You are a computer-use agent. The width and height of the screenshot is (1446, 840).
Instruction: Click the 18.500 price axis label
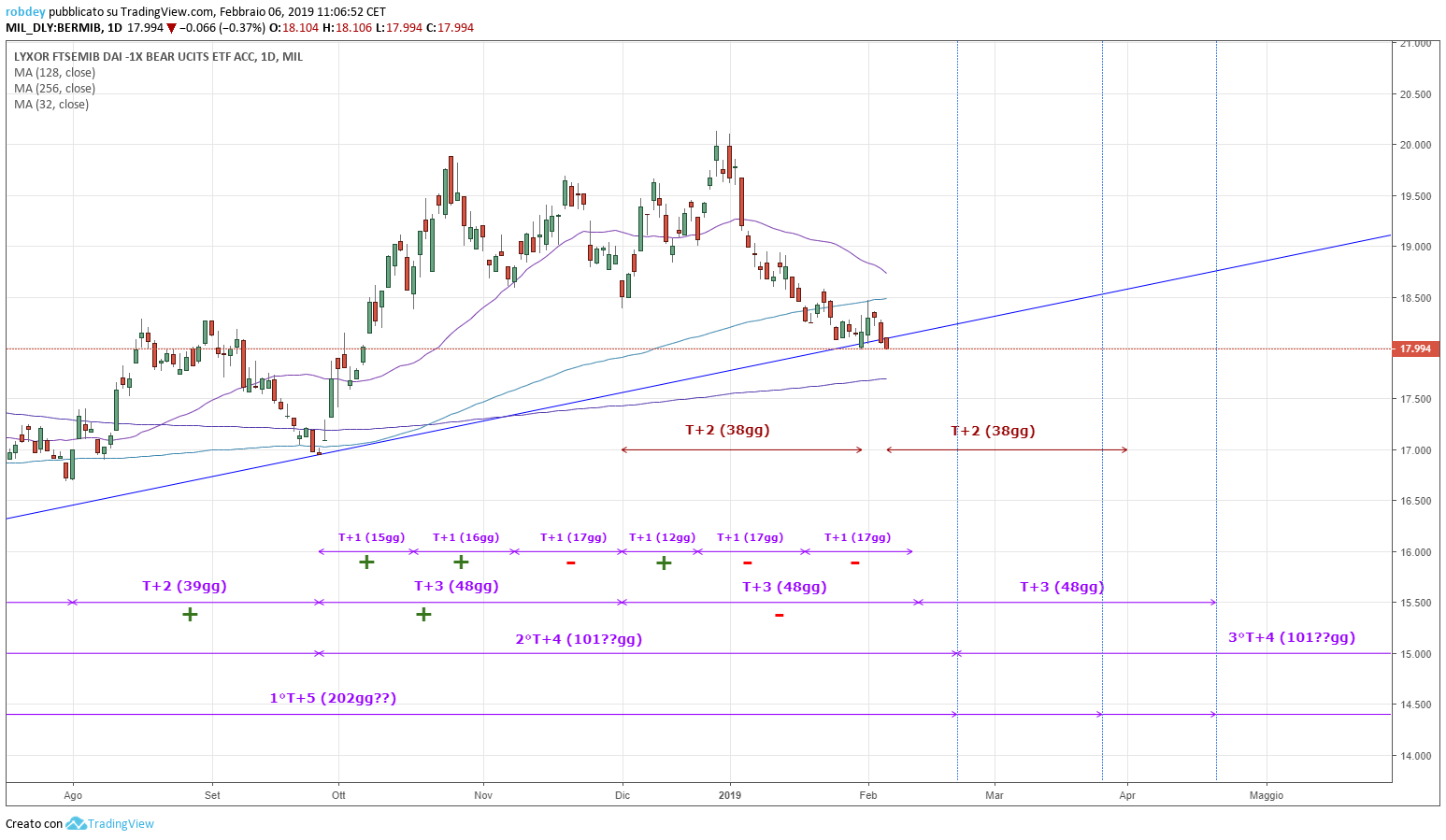pyautogui.click(x=1415, y=298)
